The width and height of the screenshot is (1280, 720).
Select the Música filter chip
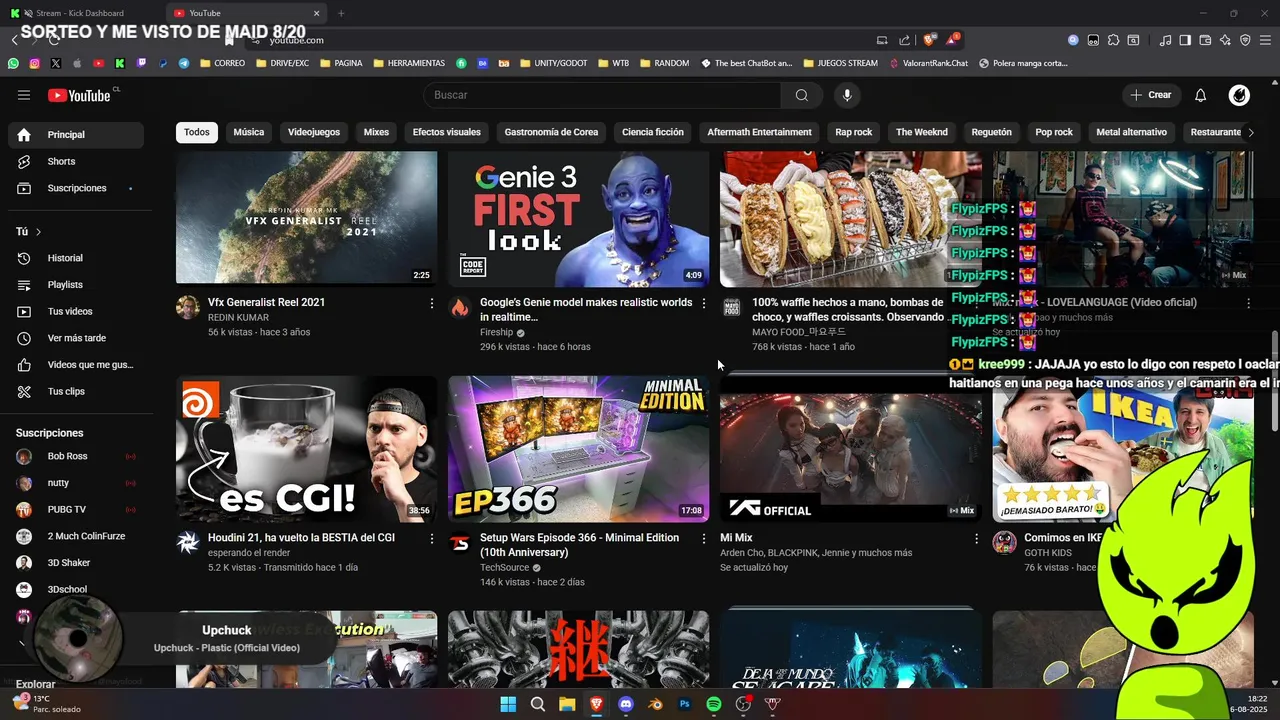(249, 132)
